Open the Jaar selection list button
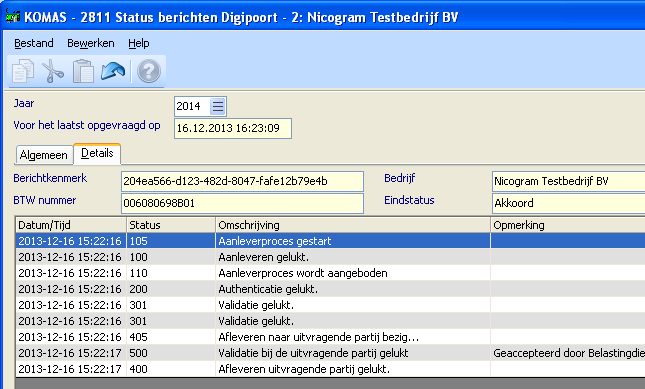This screenshot has width=645, height=389. coord(218,107)
